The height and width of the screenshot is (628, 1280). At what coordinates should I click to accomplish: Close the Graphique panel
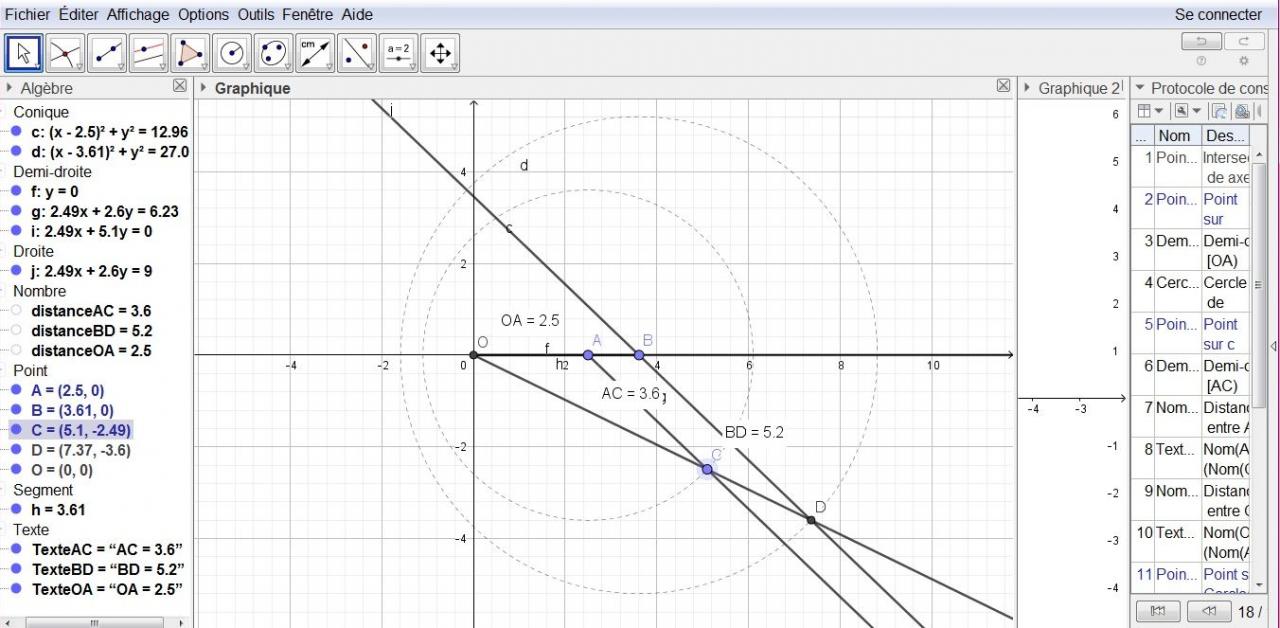(1003, 86)
